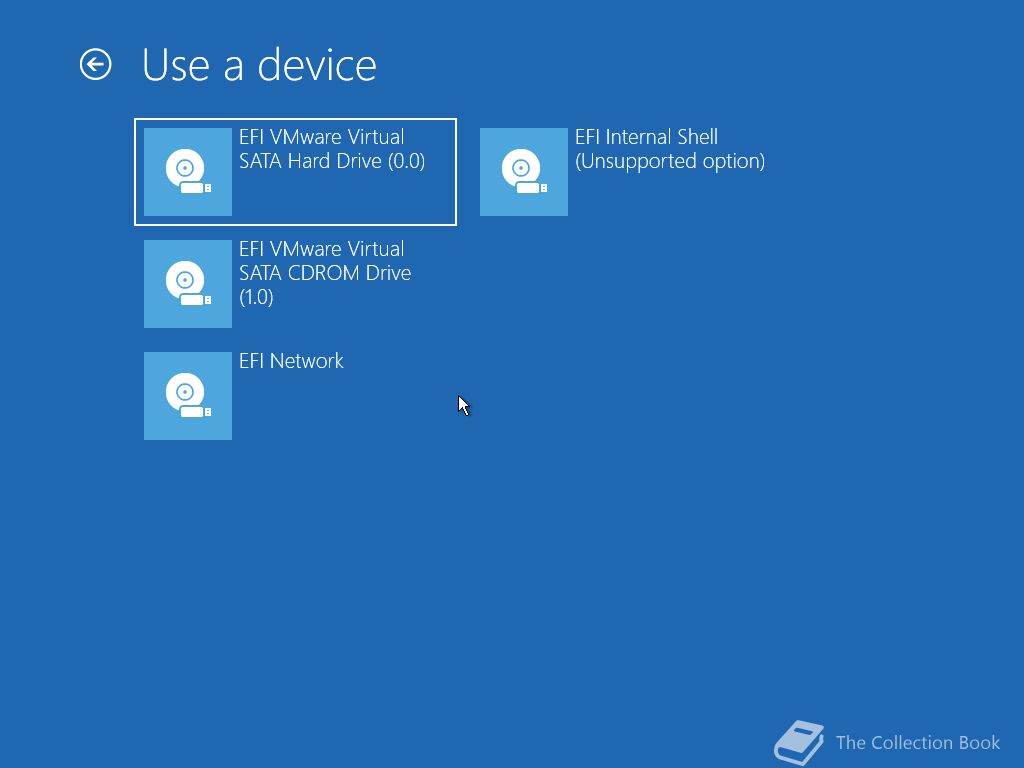Click the '(1.0)' text under CDROM Drive

256,297
